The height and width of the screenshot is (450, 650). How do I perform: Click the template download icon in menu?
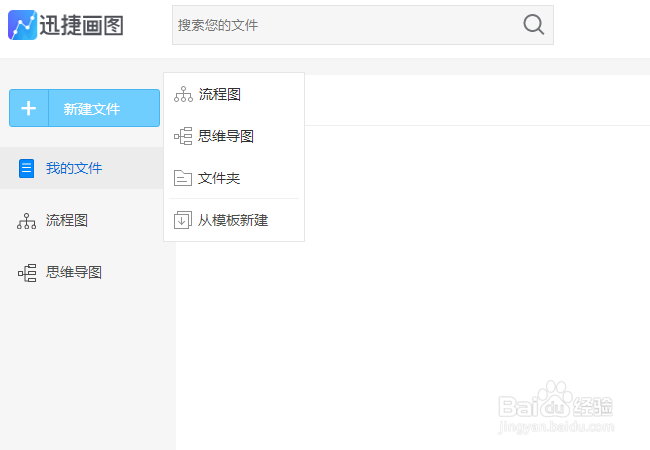click(x=183, y=220)
